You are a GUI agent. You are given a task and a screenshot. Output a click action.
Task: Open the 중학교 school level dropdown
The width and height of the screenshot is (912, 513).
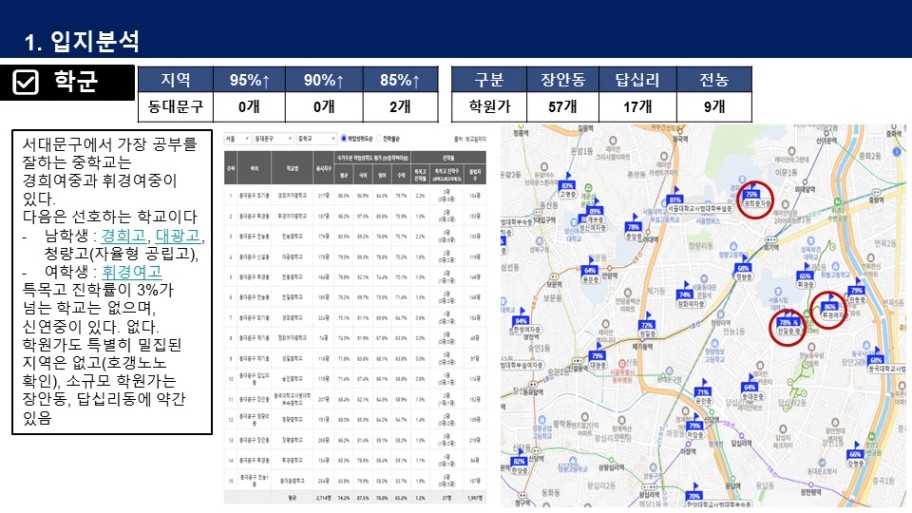coord(316,138)
